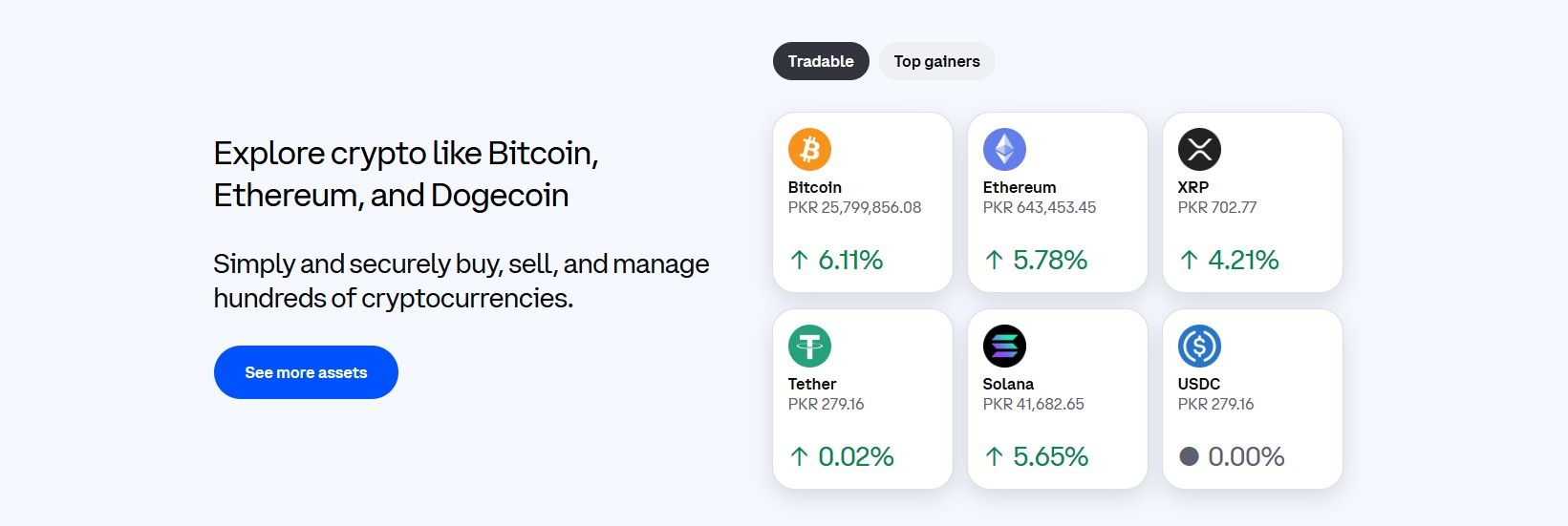Screen dimensions: 1568x526
Task: Click the XRP price PKR 702.77
Action: coord(1217,207)
